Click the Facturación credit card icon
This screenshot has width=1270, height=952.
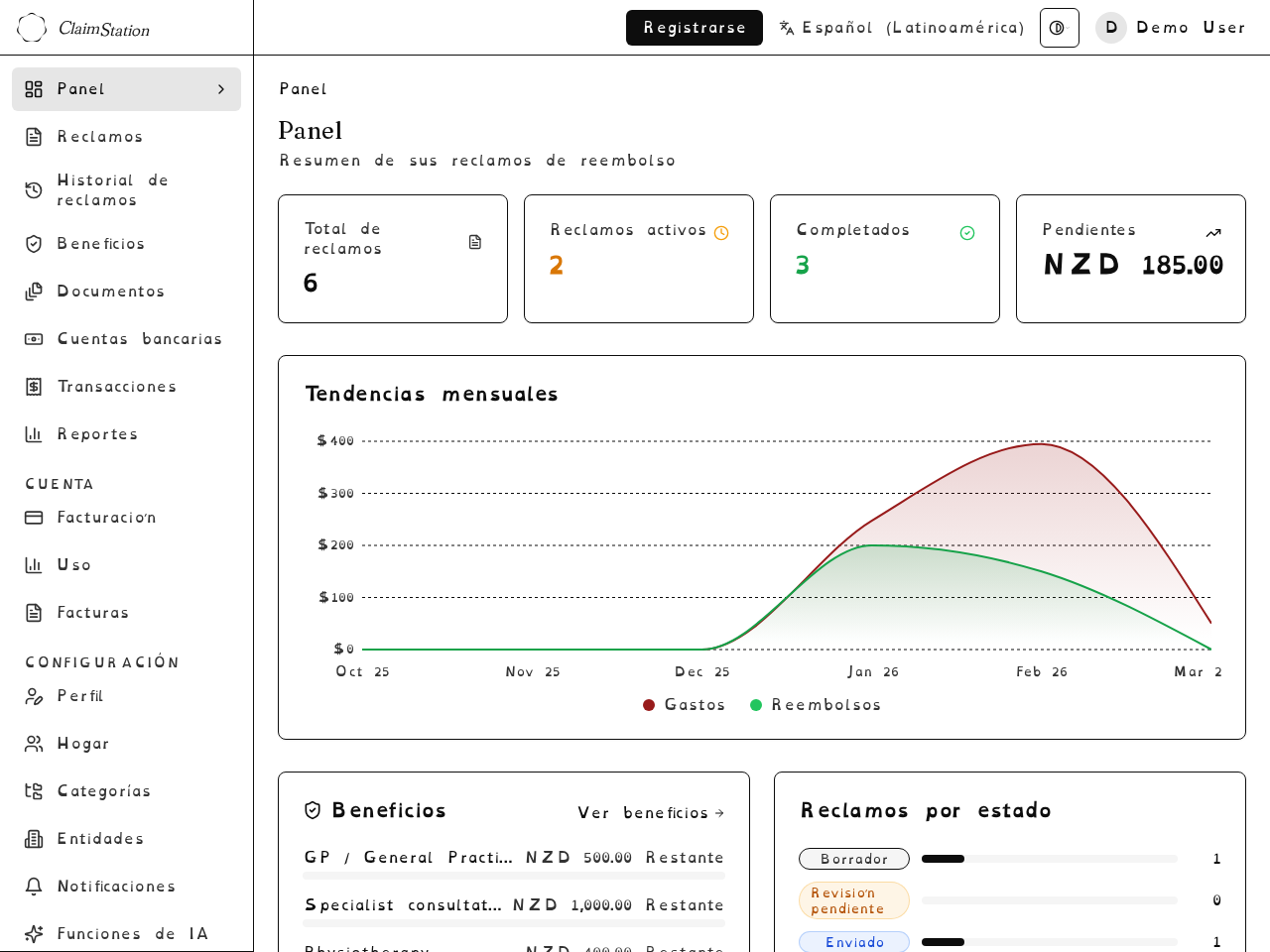(34, 518)
